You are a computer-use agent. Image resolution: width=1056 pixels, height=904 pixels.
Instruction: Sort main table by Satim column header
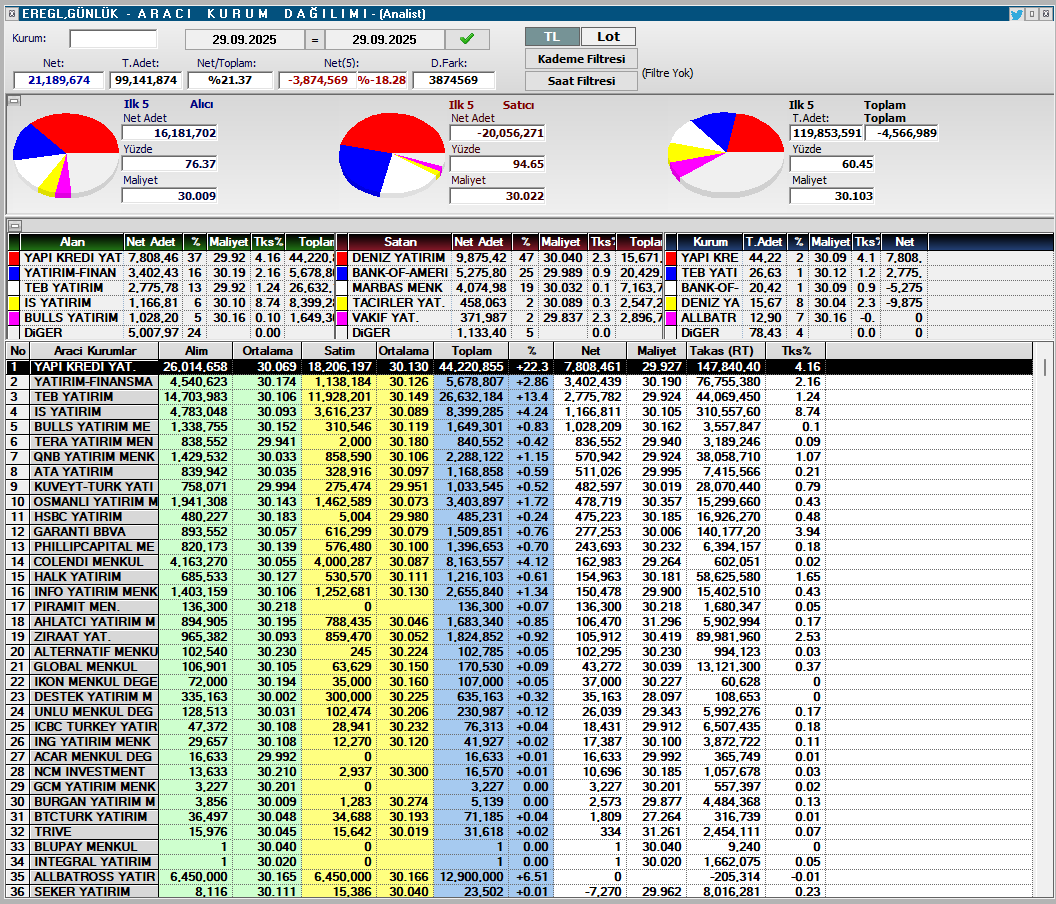pos(339,351)
